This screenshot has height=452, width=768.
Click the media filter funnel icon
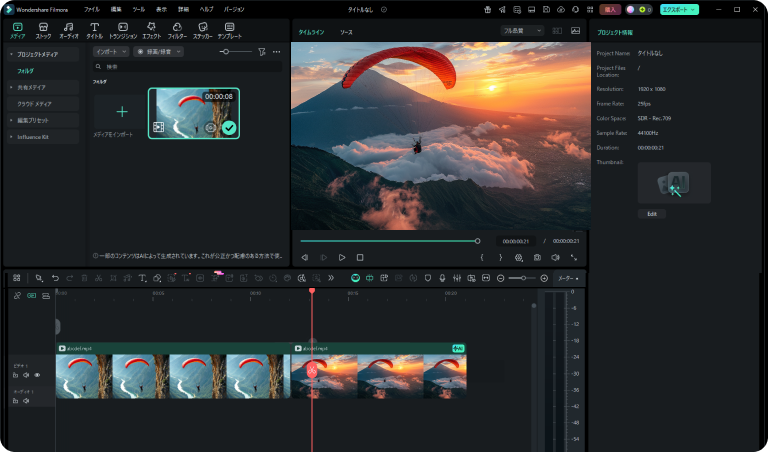click(x=262, y=51)
